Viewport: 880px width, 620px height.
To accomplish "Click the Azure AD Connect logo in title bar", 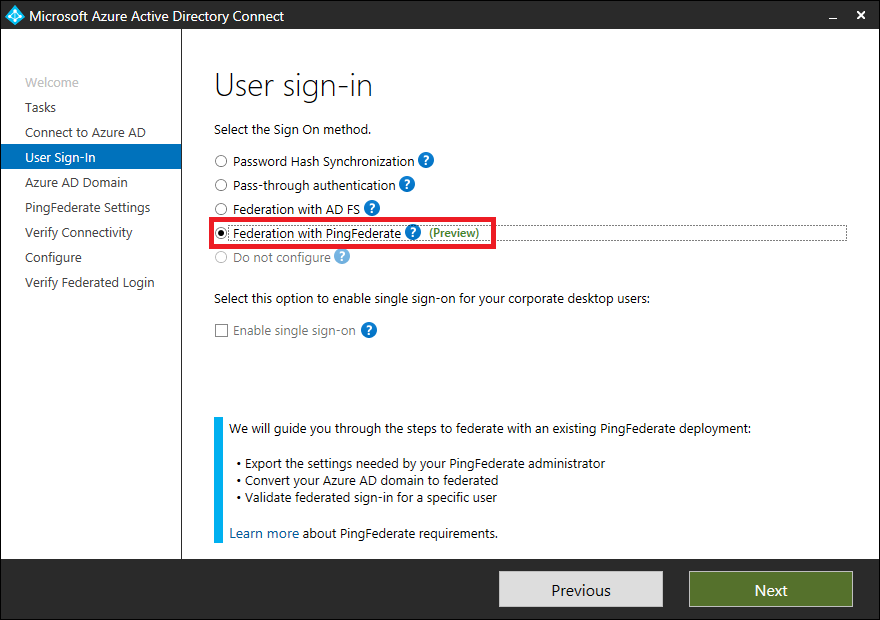I will [x=14, y=15].
